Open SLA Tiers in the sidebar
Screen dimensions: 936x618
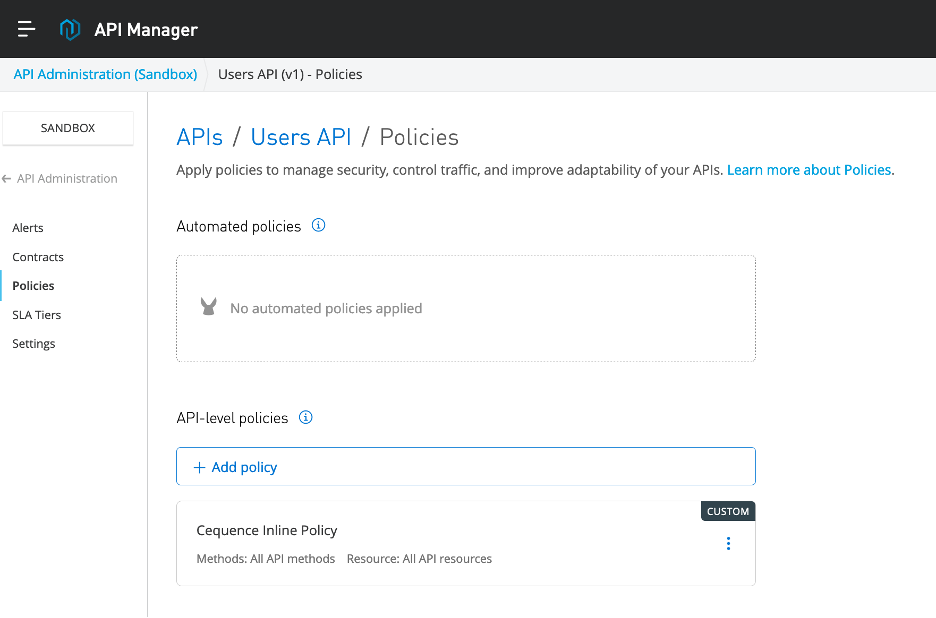tap(36, 315)
